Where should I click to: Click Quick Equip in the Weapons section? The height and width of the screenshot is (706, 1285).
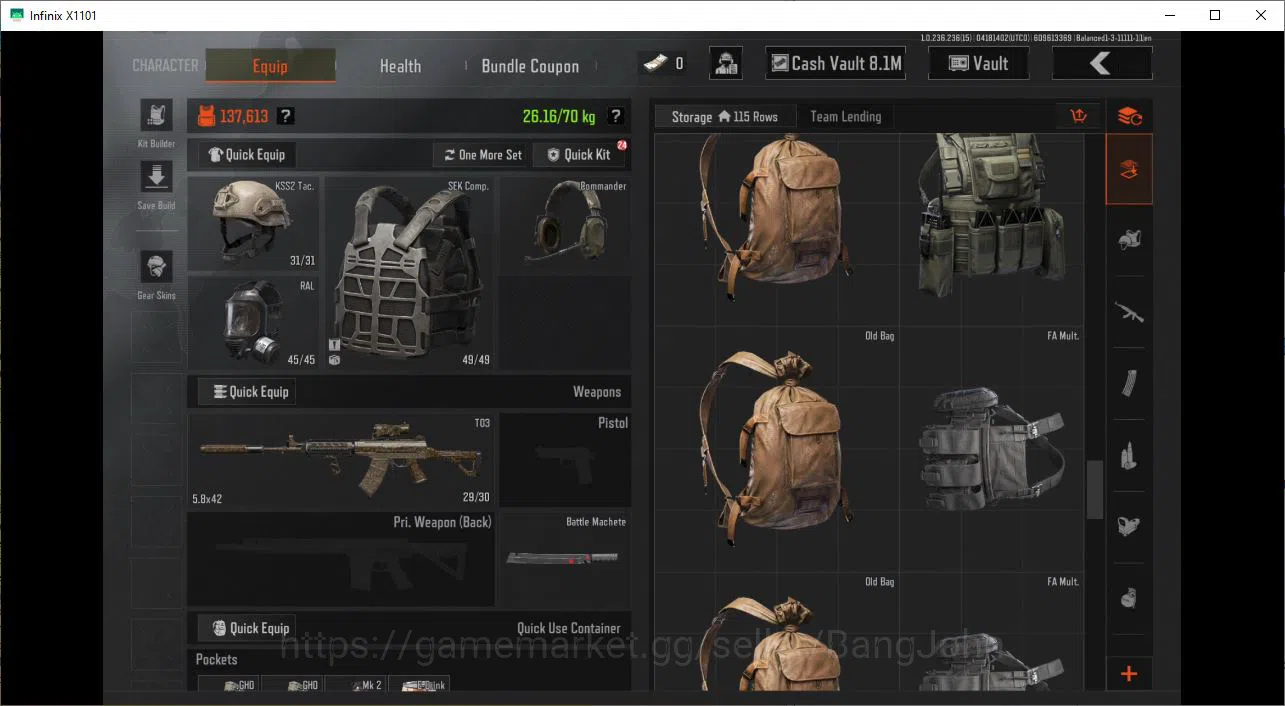[x=247, y=392]
